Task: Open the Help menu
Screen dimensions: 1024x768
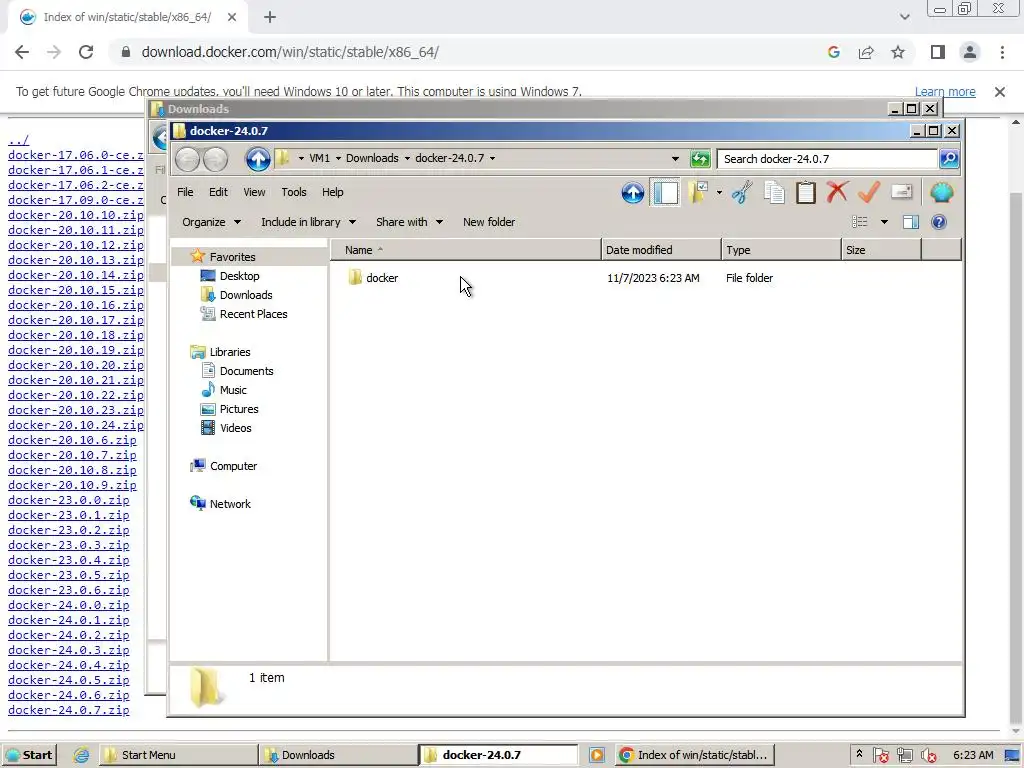Action: click(x=332, y=192)
